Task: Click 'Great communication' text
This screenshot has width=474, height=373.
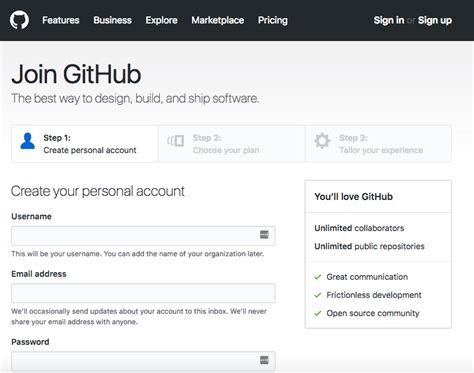Action: (367, 277)
